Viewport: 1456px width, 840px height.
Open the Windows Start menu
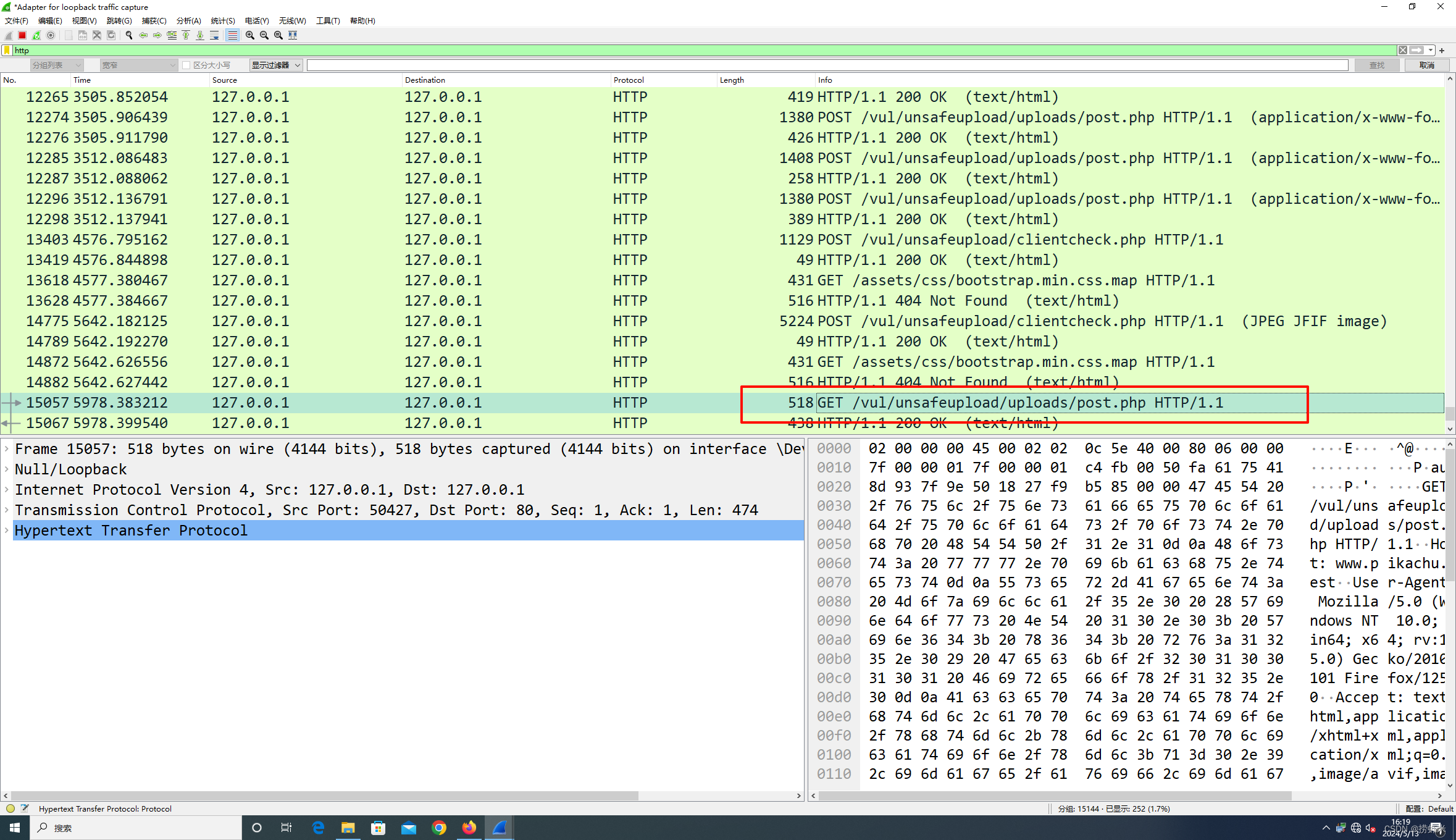[15, 828]
